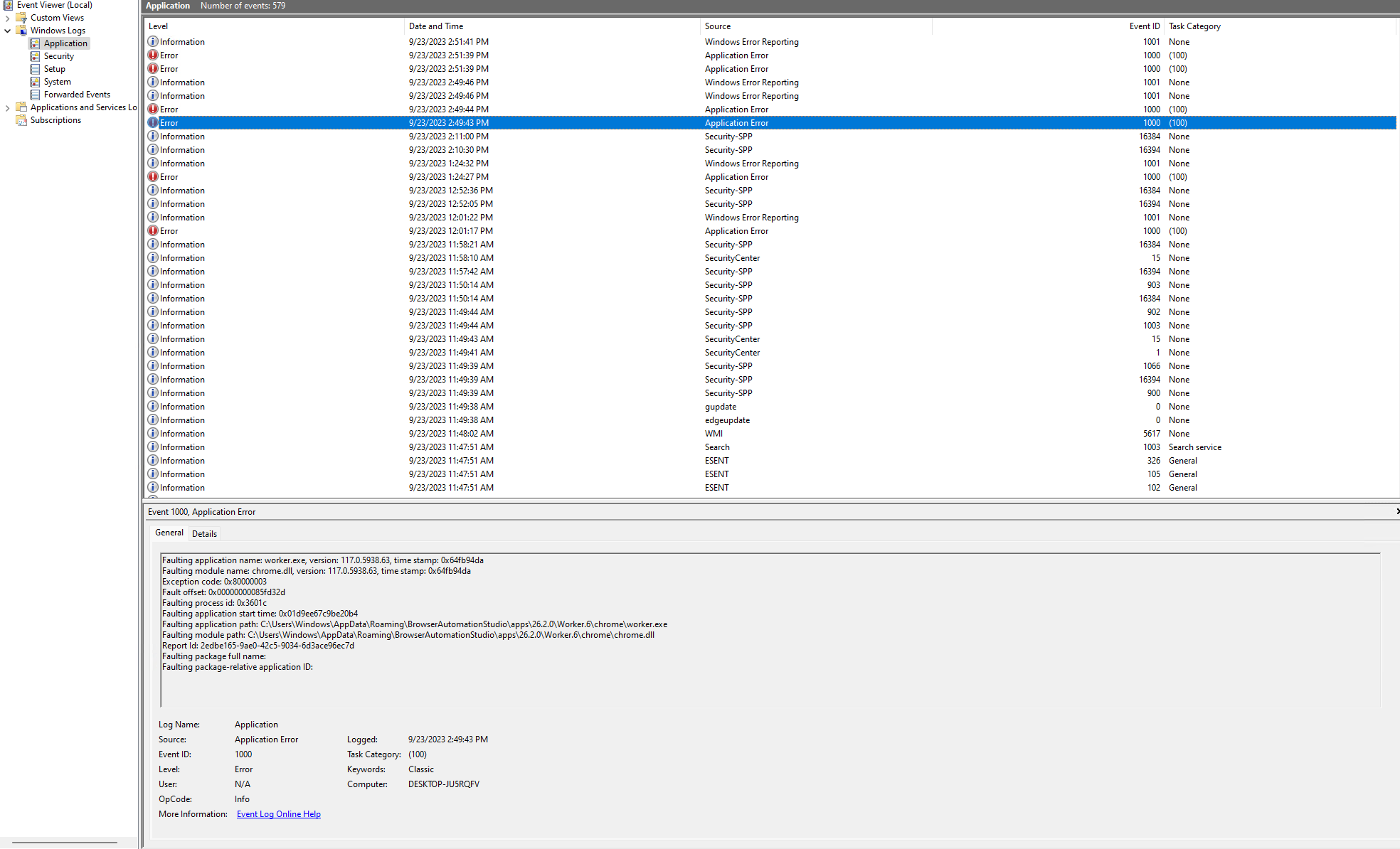The width and height of the screenshot is (1400, 849).
Task: Click red error icon at 1:24:27 PM
Action: [x=153, y=177]
